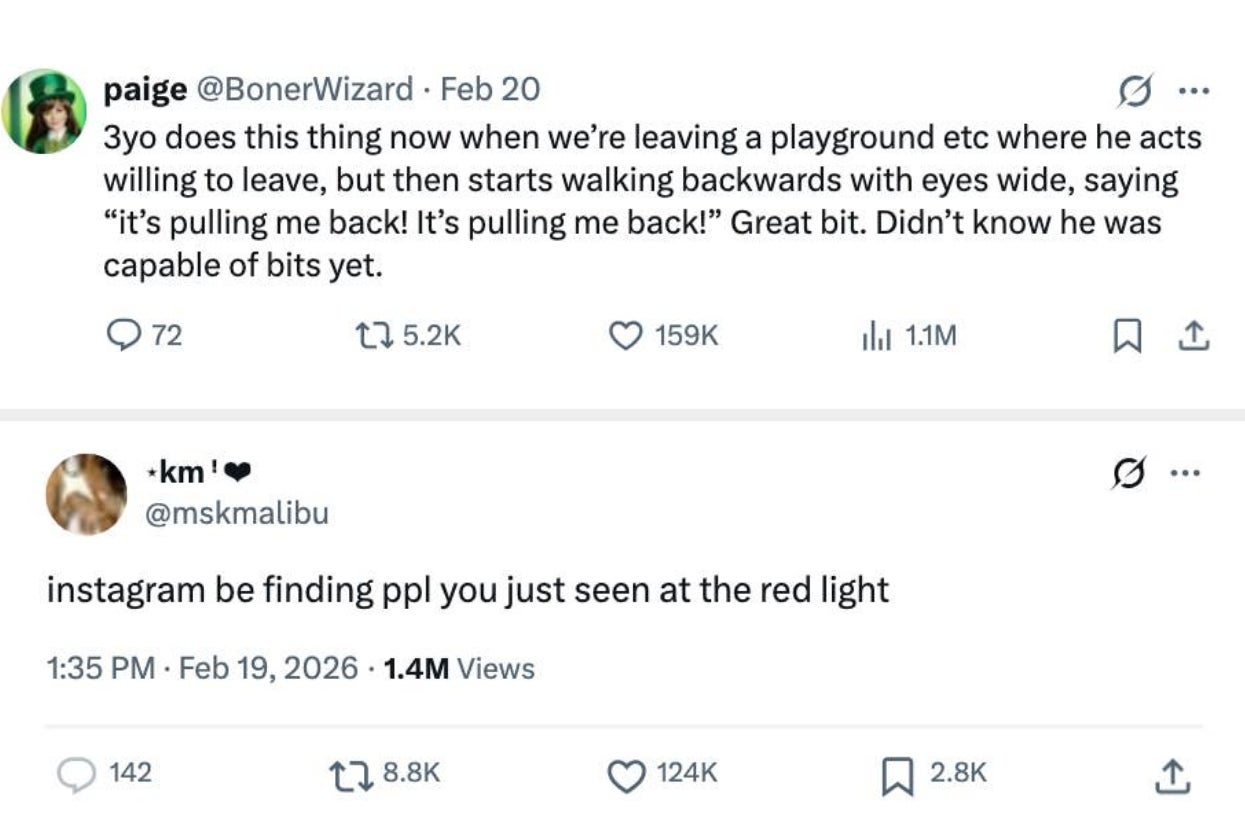Viewport: 1245px width, 830px height.
Task: Open Grok icon on paige's tweet
Action: click(x=1133, y=92)
